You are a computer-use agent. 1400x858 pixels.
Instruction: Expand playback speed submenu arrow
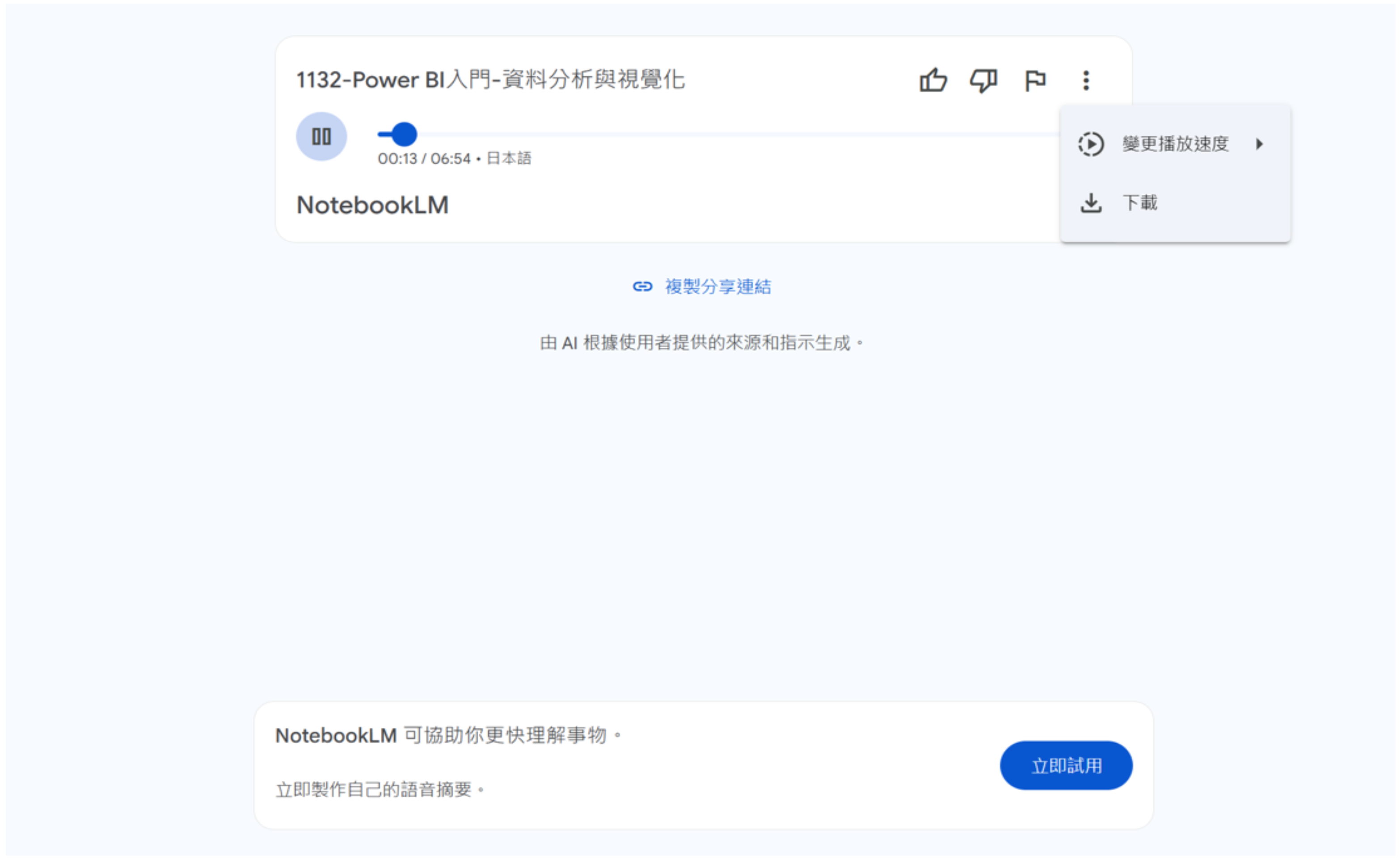tap(1260, 144)
